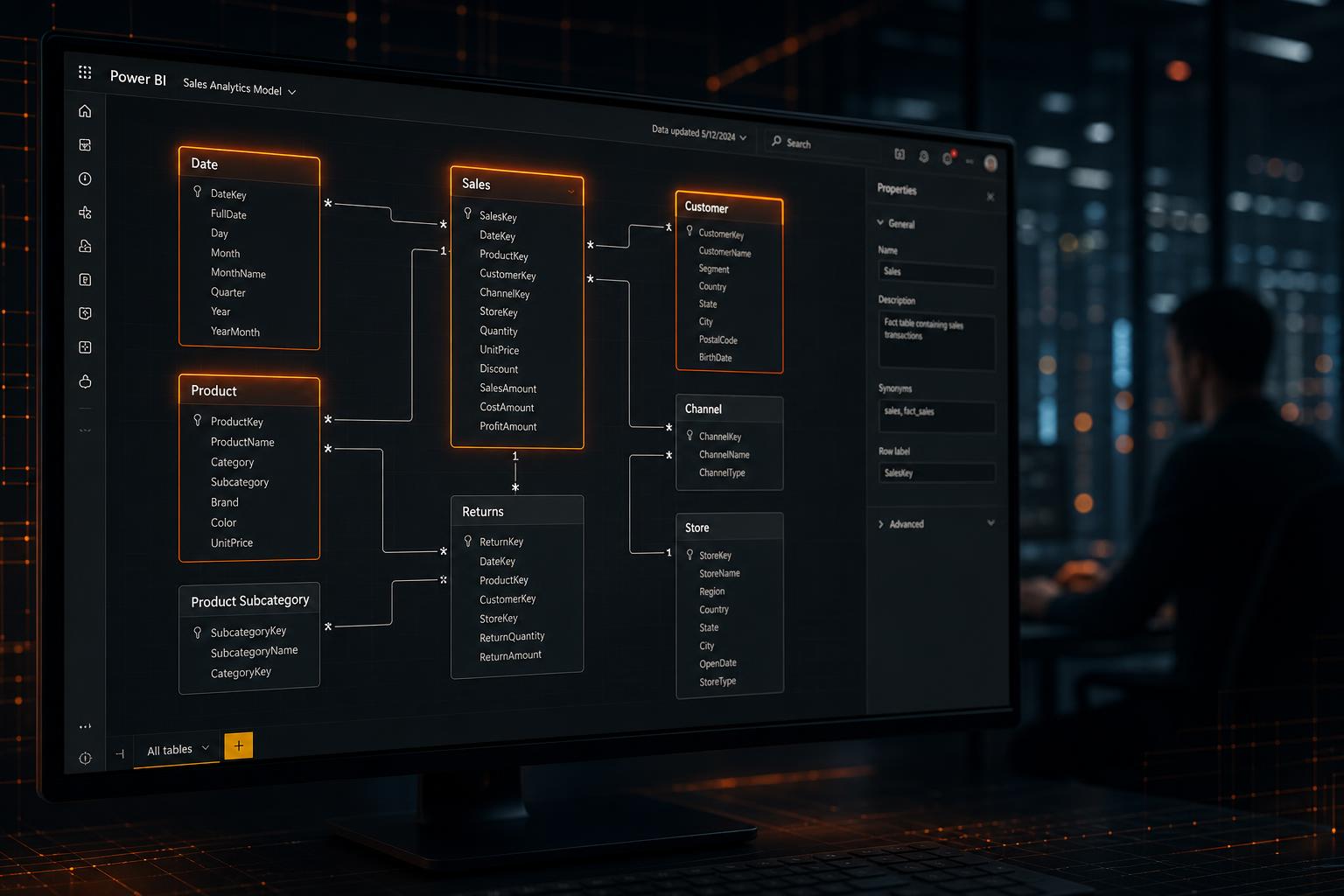This screenshot has width=1344, height=896.
Task: Open the user profile avatar
Action: pyautogui.click(x=990, y=163)
